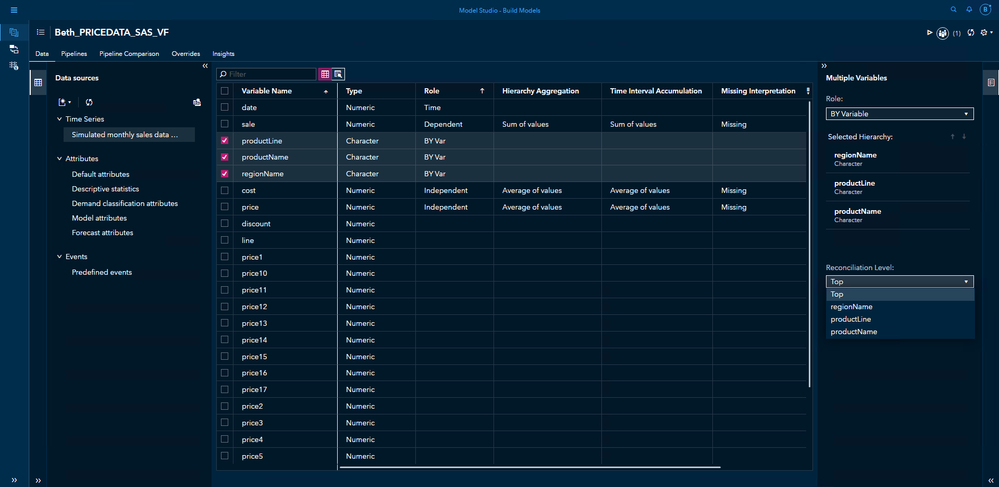Click the properties panel icon on right strip
The image size is (999, 487).
coord(991,82)
